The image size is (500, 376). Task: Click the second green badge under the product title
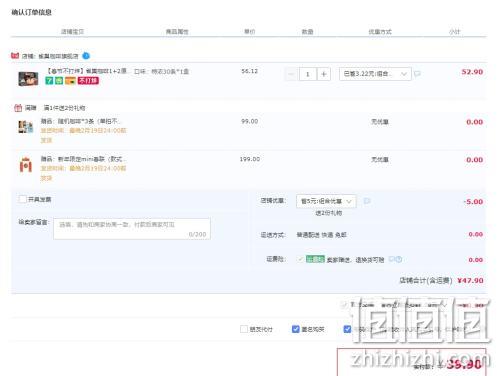59,81
